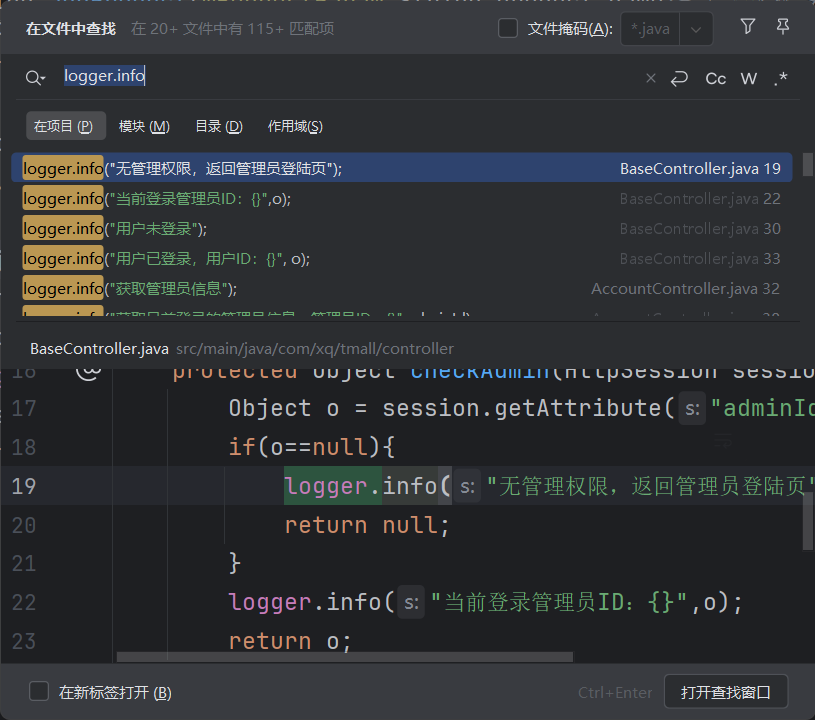The width and height of the screenshot is (815, 720).
Task: Open search history magnifier icon
Action: pos(35,78)
